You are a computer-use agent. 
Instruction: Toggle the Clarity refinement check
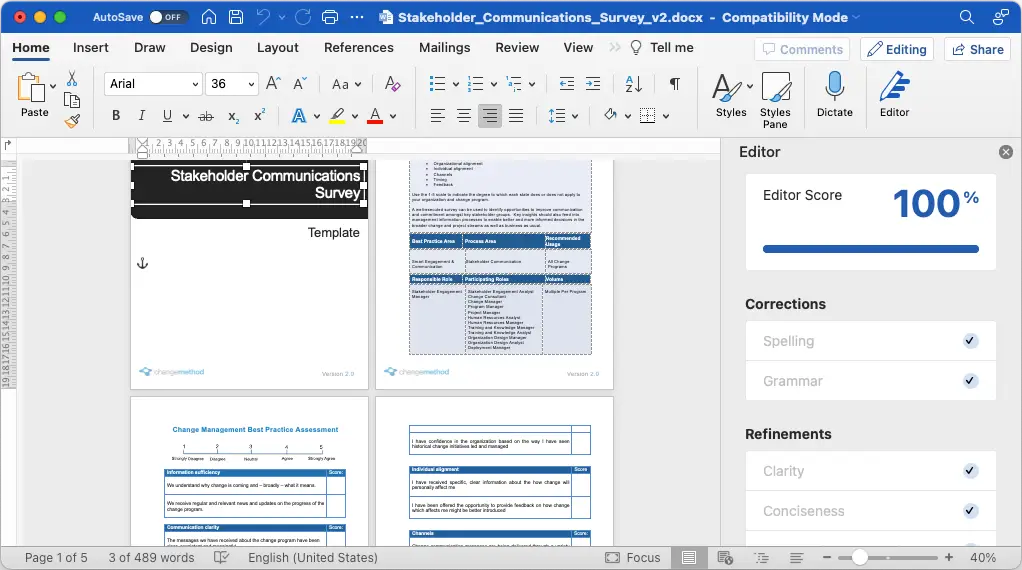[970, 471]
